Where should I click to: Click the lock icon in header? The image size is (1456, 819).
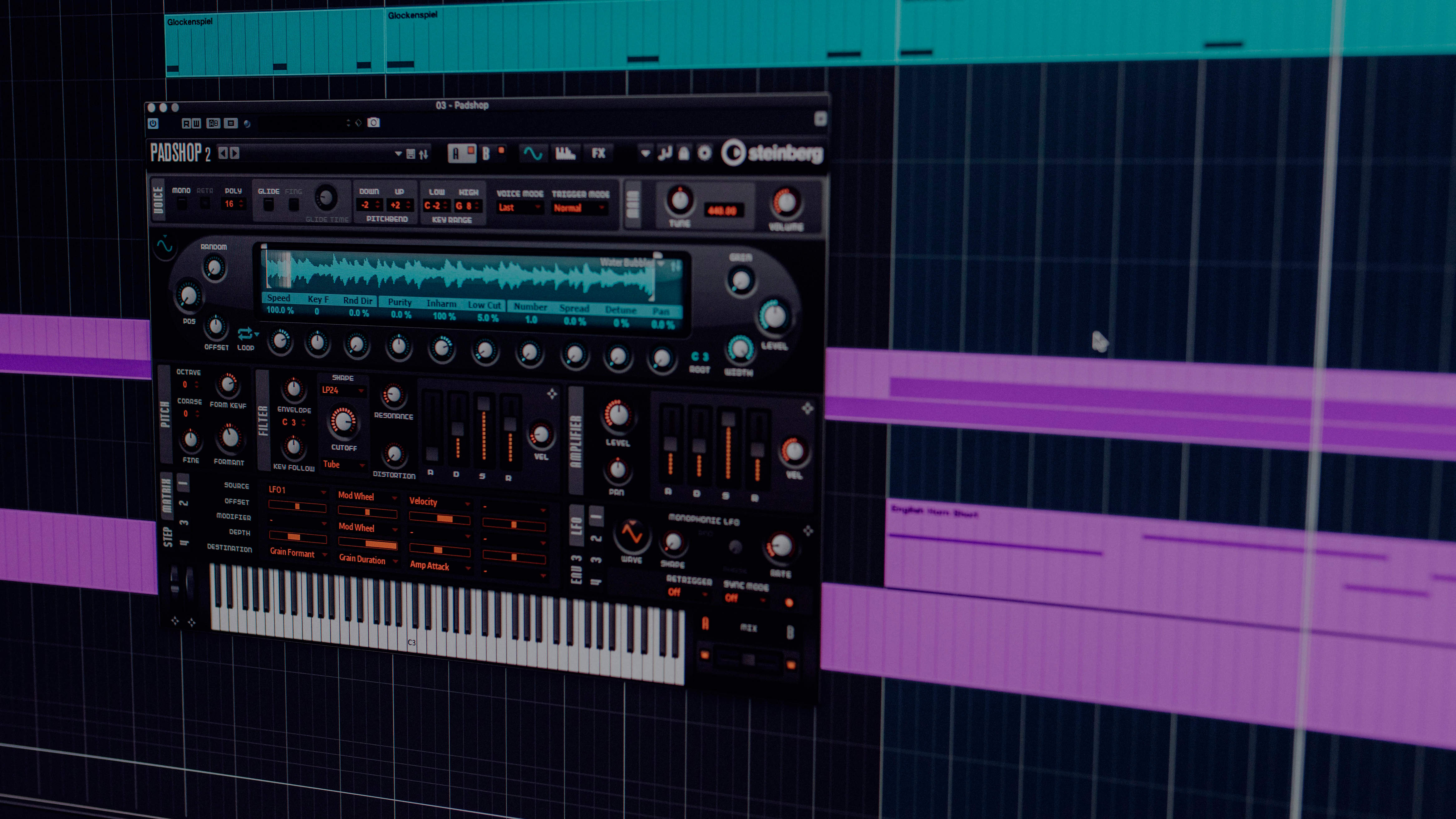coord(683,153)
